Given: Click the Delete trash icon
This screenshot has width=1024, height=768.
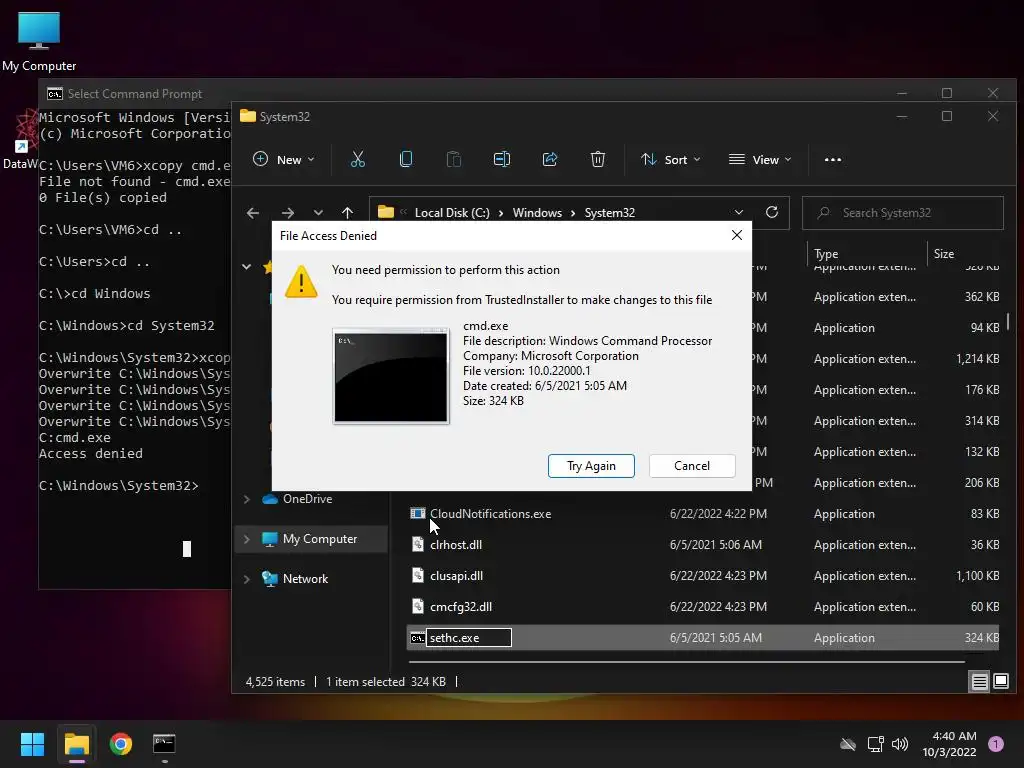Looking at the screenshot, I should [598, 159].
